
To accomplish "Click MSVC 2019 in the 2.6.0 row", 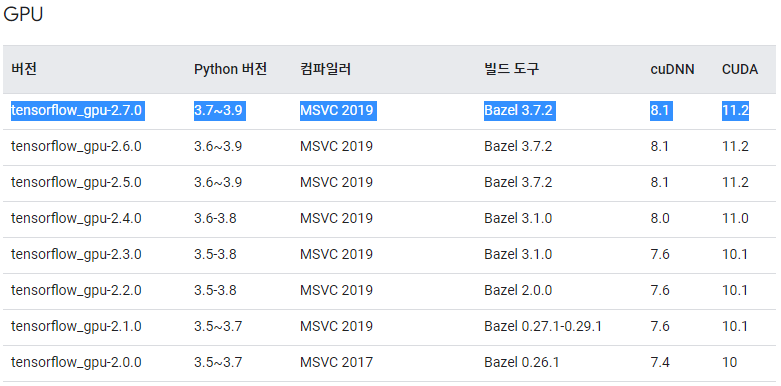I will [x=337, y=147].
